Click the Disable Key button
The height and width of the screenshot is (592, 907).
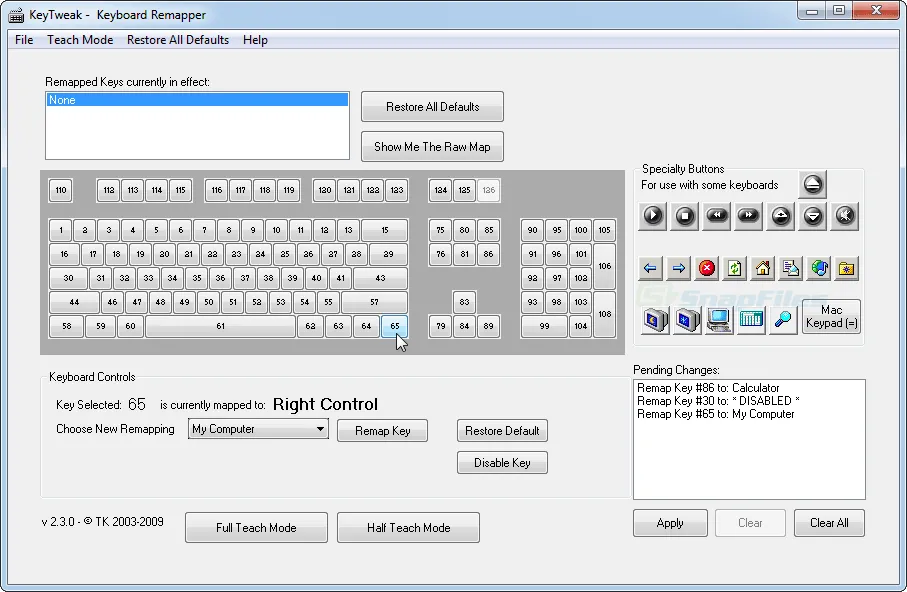pos(502,462)
